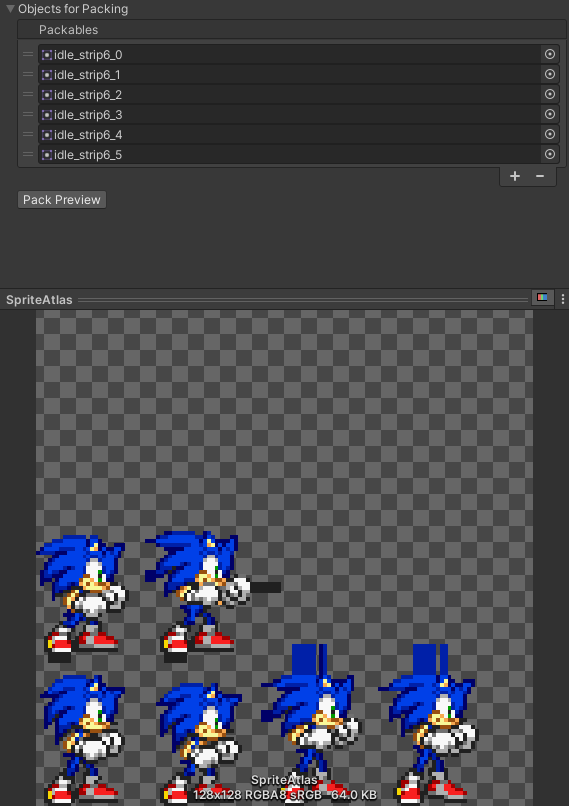Image resolution: width=569 pixels, height=806 pixels.
Task: Click the SpriteAtlas preview title bar
Action: click(266, 299)
